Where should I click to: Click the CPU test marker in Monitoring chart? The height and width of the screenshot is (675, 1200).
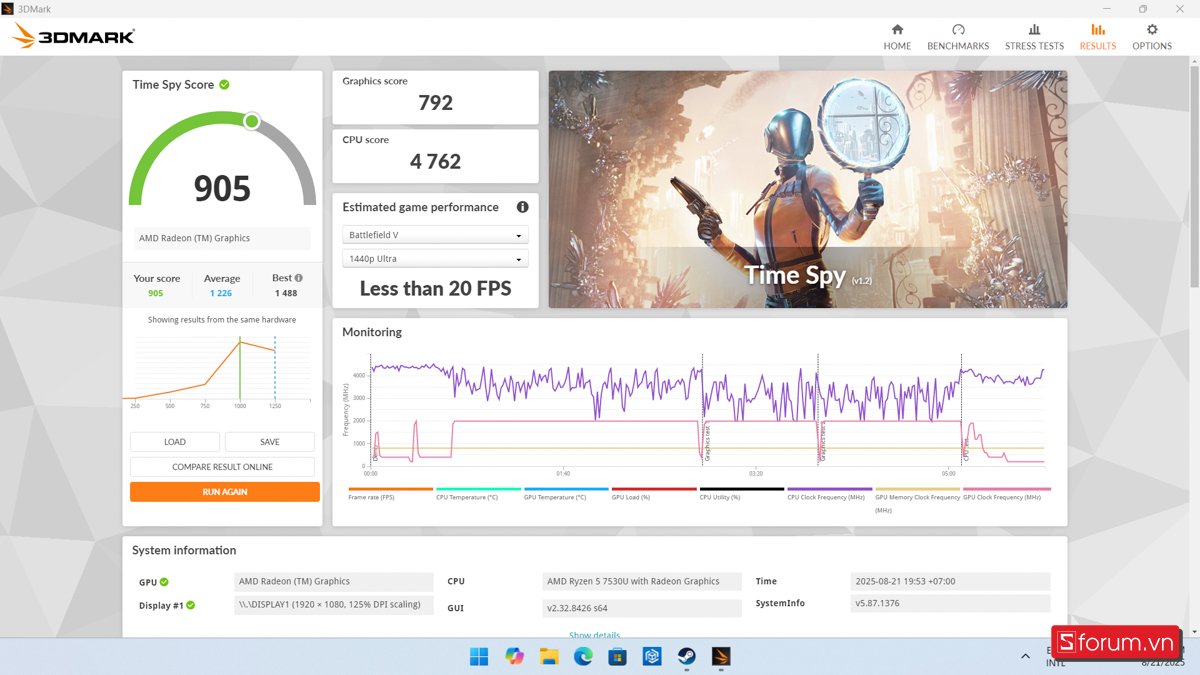965,450
